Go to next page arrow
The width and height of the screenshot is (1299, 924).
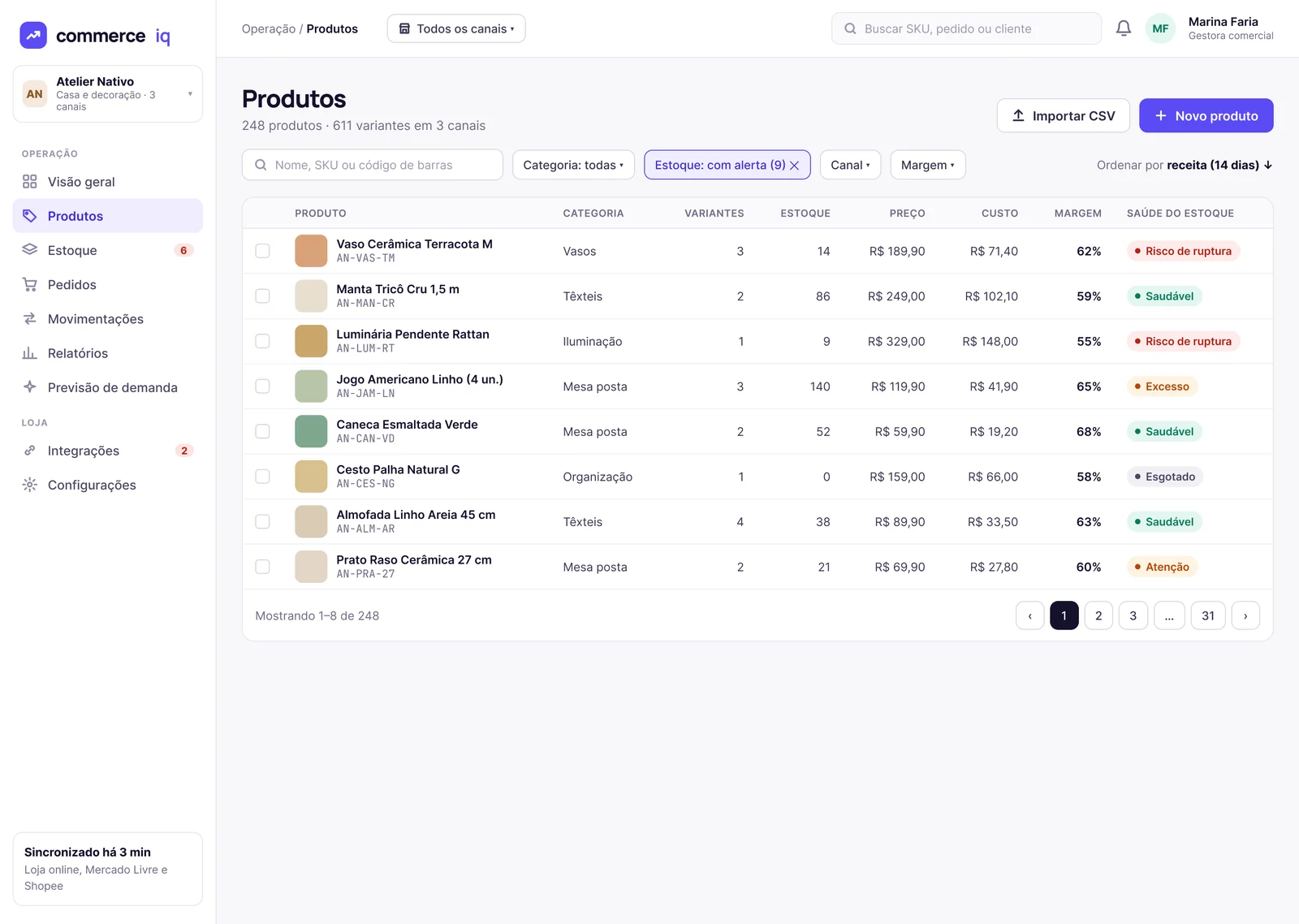pyautogui.click(x=1245, y=615)
